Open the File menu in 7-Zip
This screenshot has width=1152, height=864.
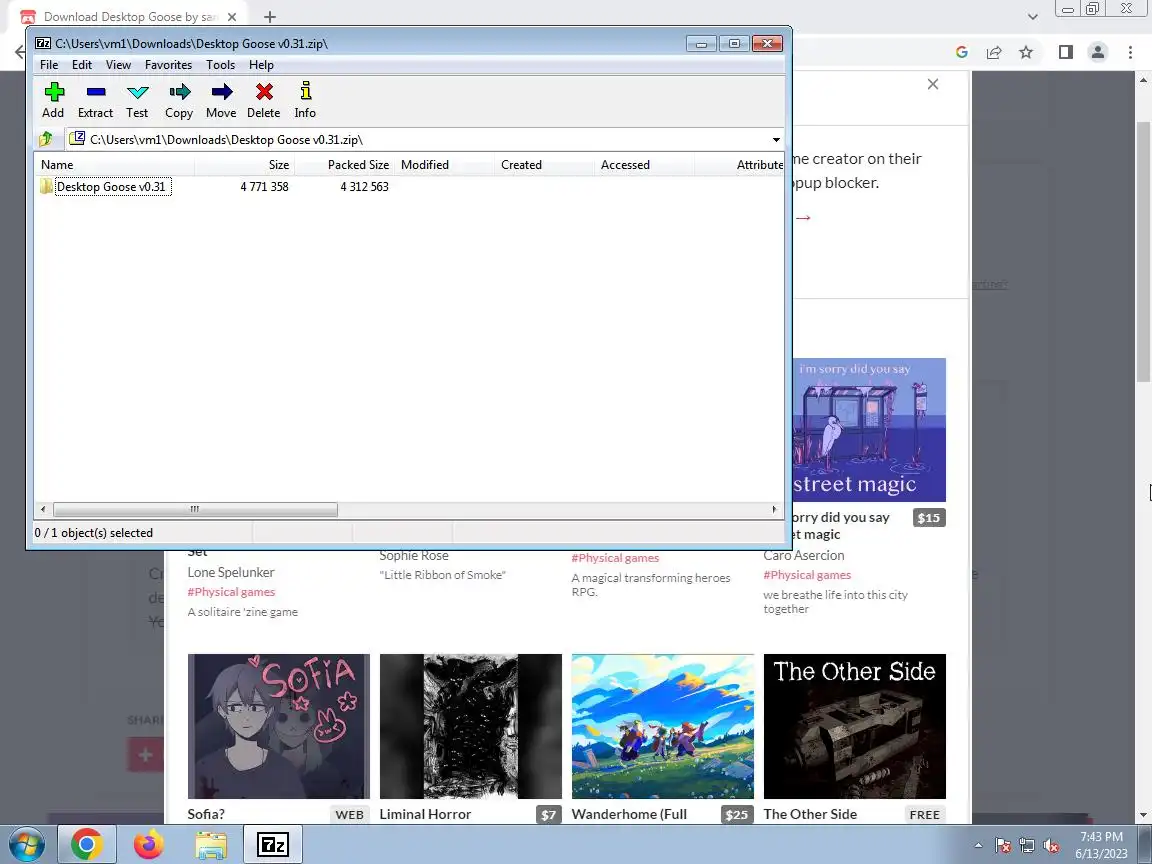point(49,65)
